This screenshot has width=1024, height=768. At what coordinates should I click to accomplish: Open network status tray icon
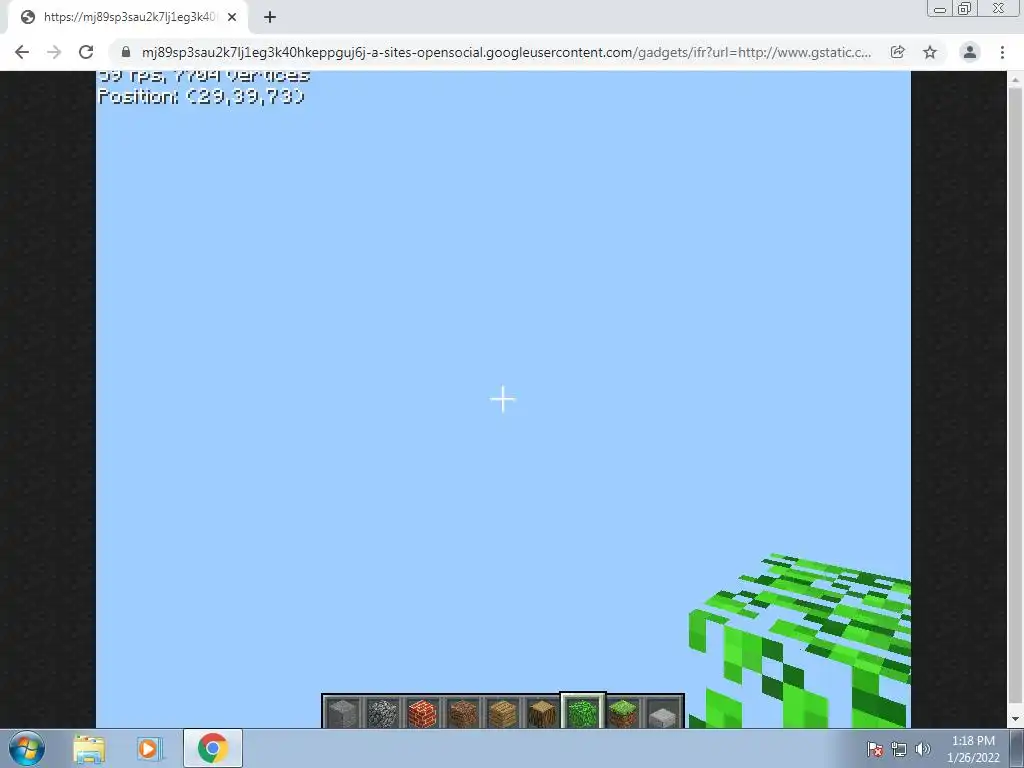[x=899, y=749]
